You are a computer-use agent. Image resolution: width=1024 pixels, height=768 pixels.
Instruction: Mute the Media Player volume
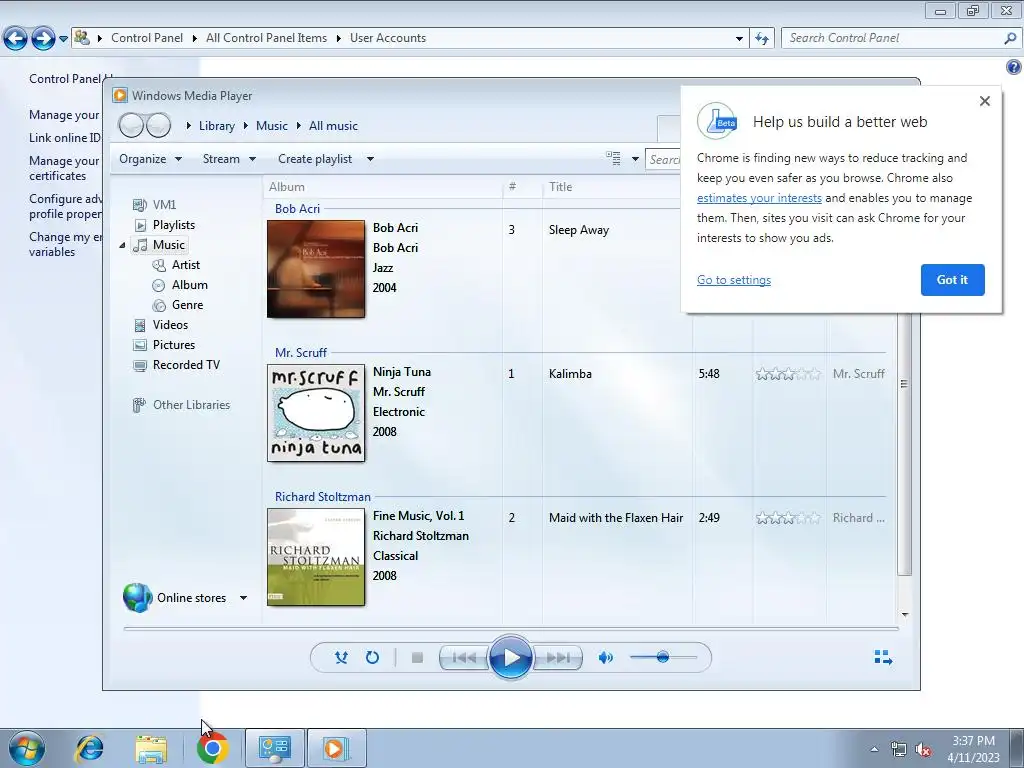(x=605, y=658)
